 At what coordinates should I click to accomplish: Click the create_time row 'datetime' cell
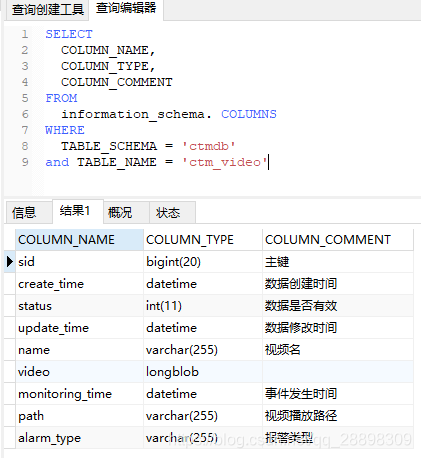(x=203, y=284)
